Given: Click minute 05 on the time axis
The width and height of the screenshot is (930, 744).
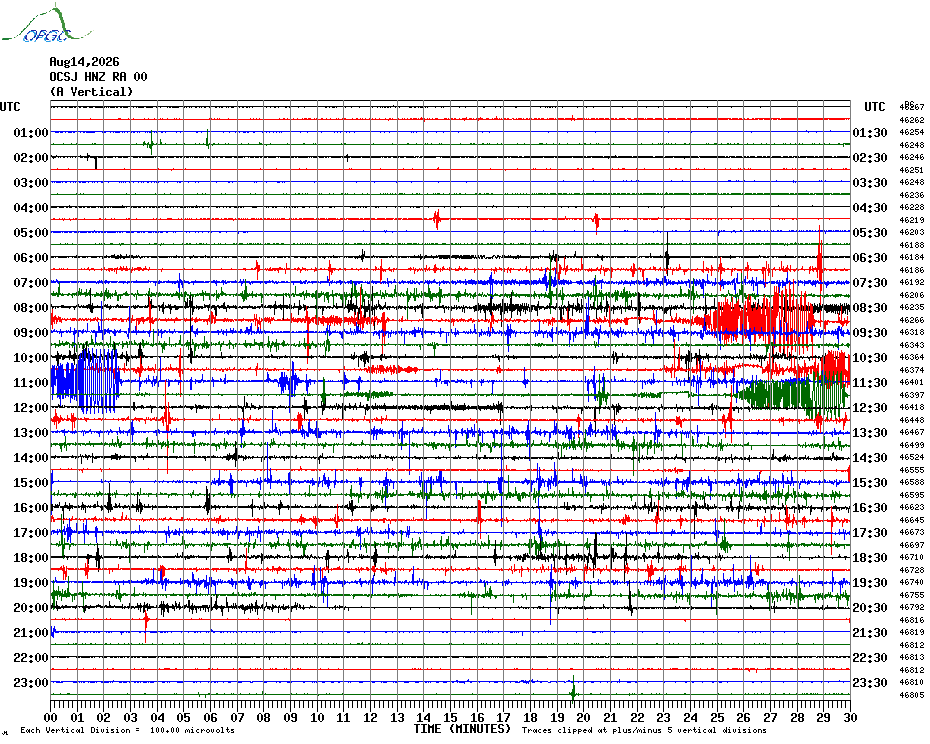Looking at the screenshot, I should [x=184, y=718].
